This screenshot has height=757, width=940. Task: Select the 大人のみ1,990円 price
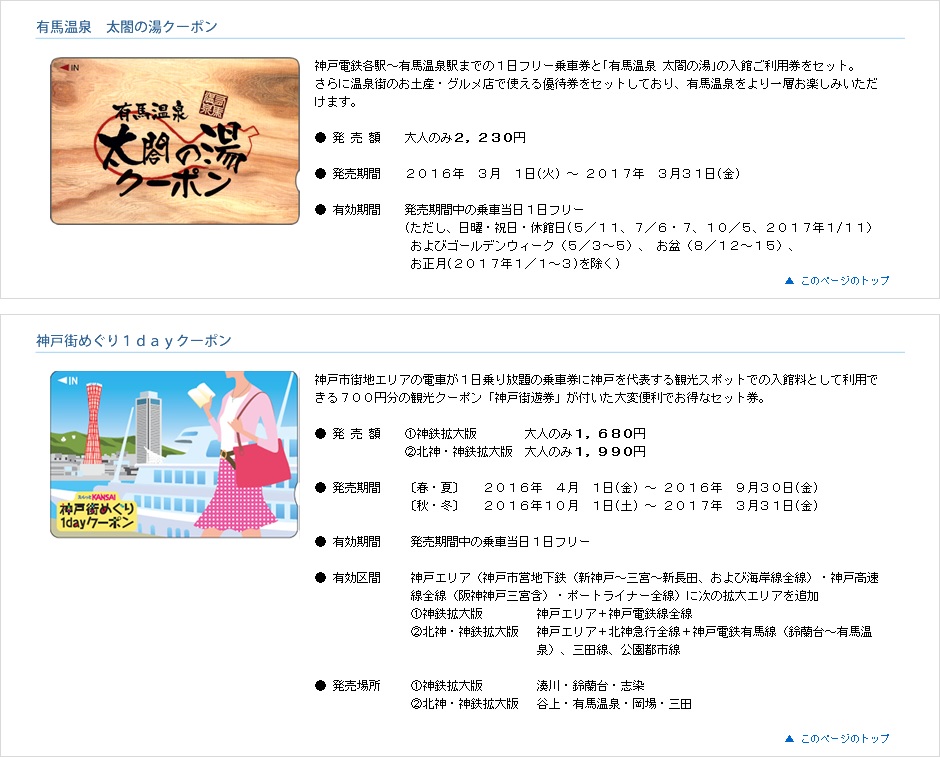[x=585, y=451]
